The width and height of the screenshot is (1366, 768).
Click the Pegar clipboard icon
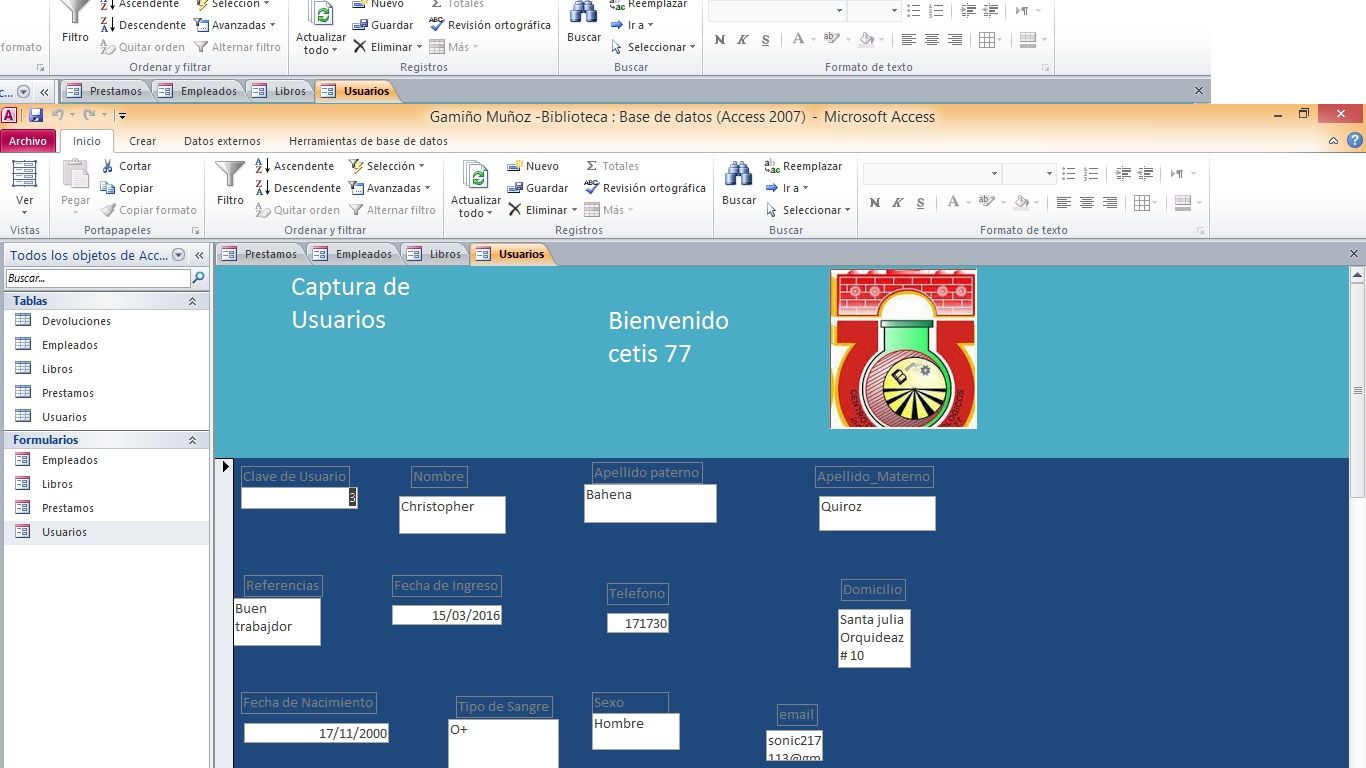[76, 174]
